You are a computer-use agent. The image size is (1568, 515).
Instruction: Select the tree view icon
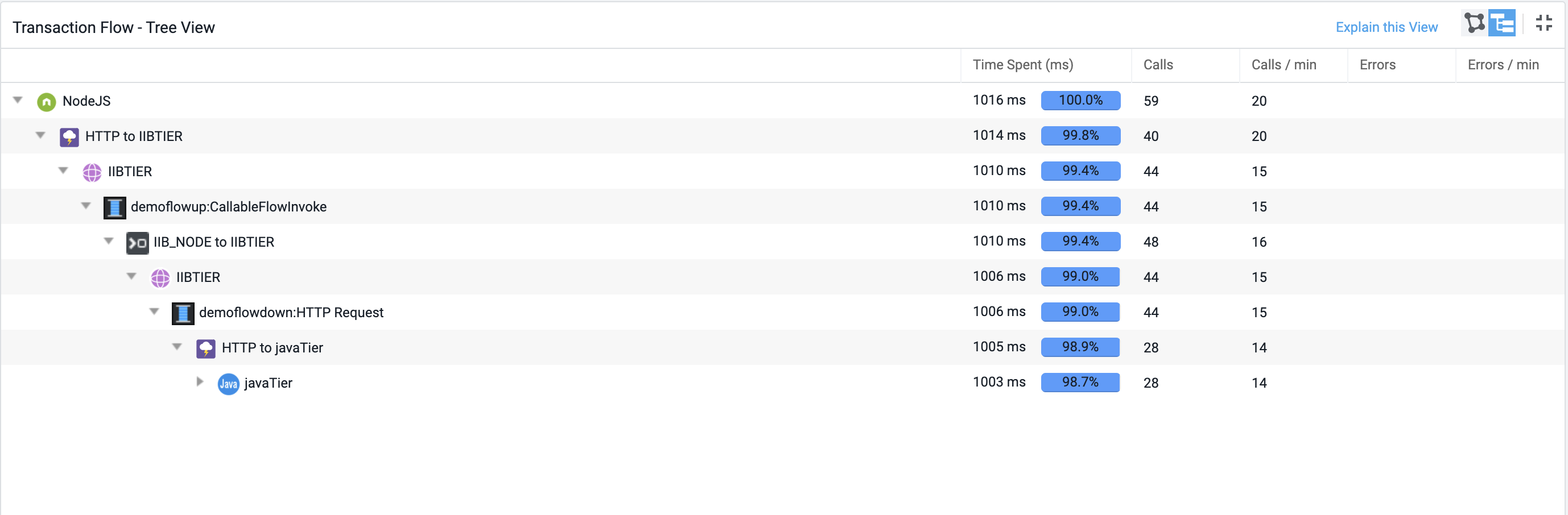pos(1501,24)
